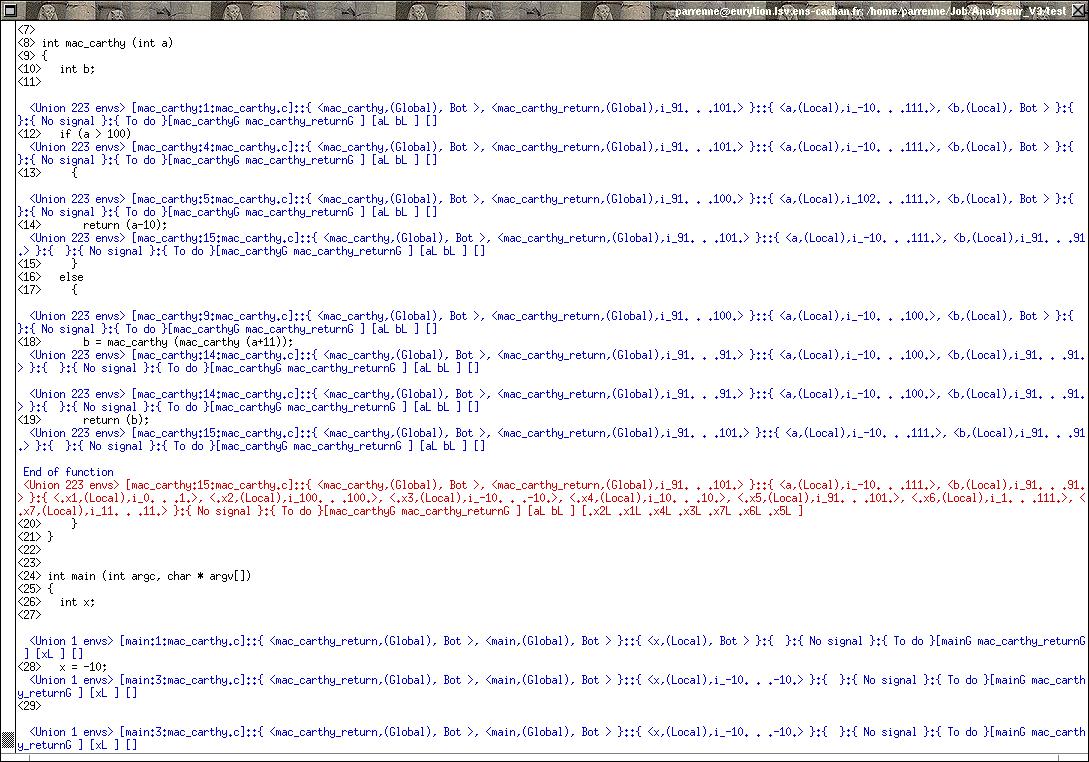Click the [main:1:mac_carthy.c] label
Image resolution: width=1089 pixels, height=762 pixels.
[183, 641]
